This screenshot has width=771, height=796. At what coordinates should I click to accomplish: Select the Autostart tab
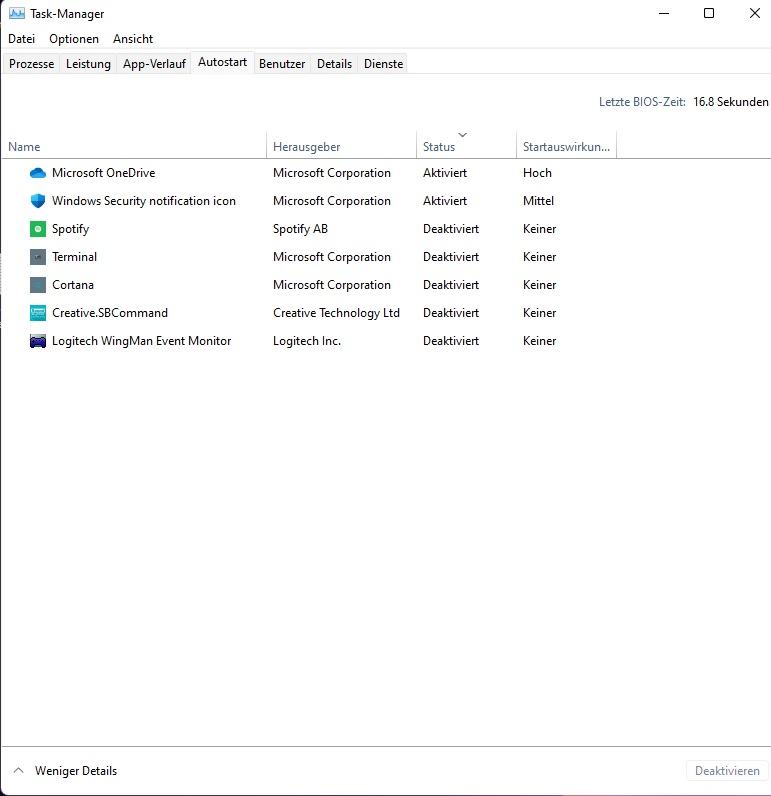[222, 62]
